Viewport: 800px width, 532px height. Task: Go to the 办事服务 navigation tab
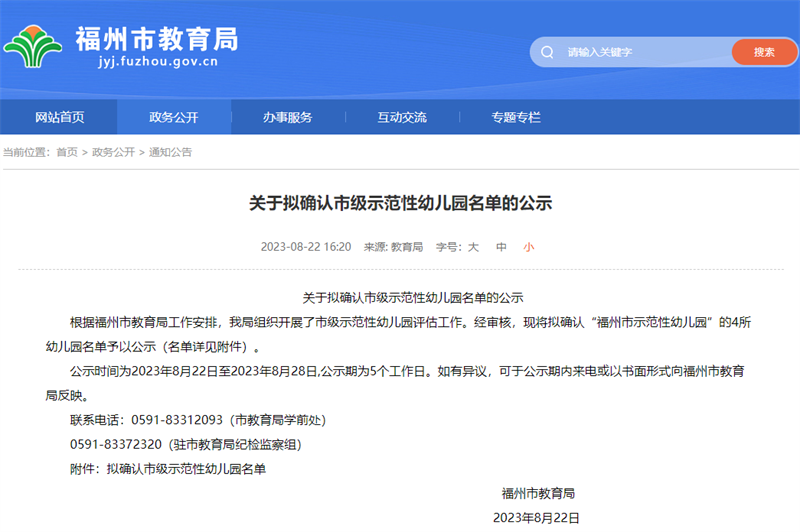288,117
